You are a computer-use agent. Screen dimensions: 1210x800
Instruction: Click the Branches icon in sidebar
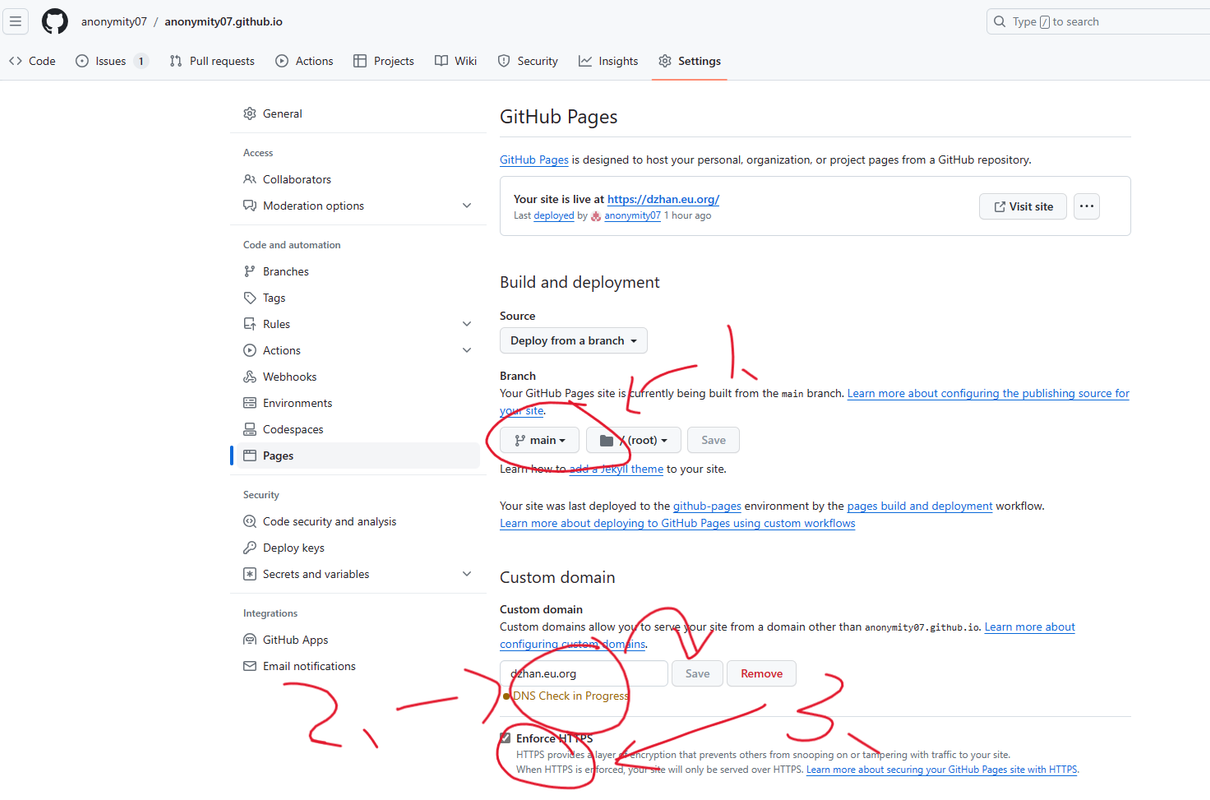pyautogui.click(x=250, y=272)
